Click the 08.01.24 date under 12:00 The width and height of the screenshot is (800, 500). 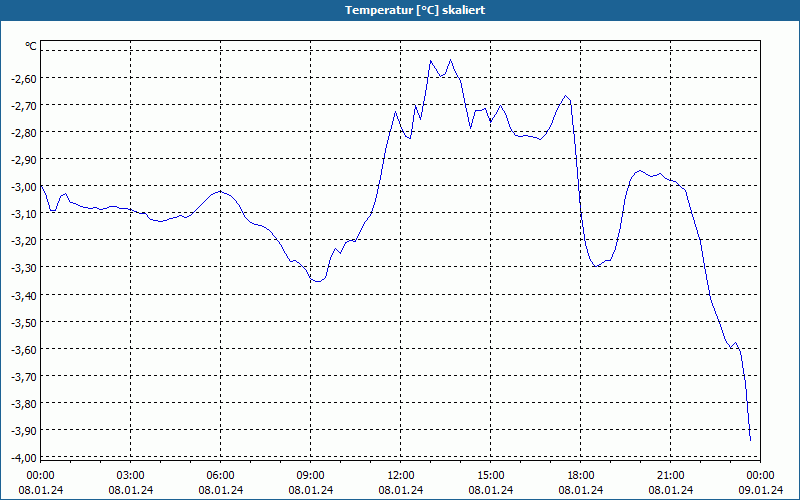point(401,490)
